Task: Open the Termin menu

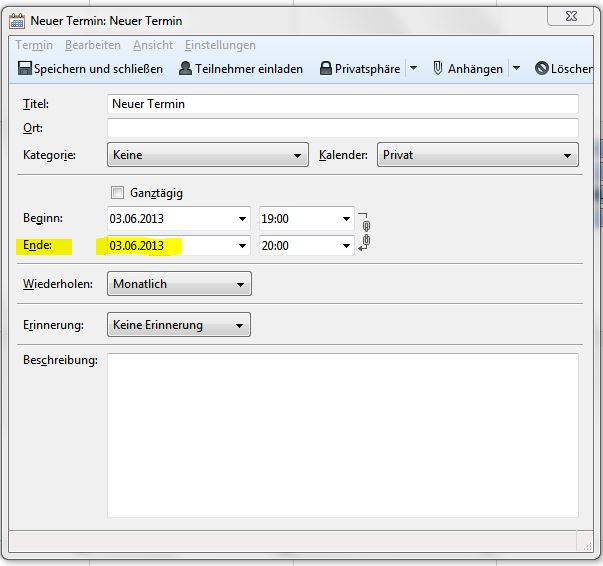Action: click(34, 45)
